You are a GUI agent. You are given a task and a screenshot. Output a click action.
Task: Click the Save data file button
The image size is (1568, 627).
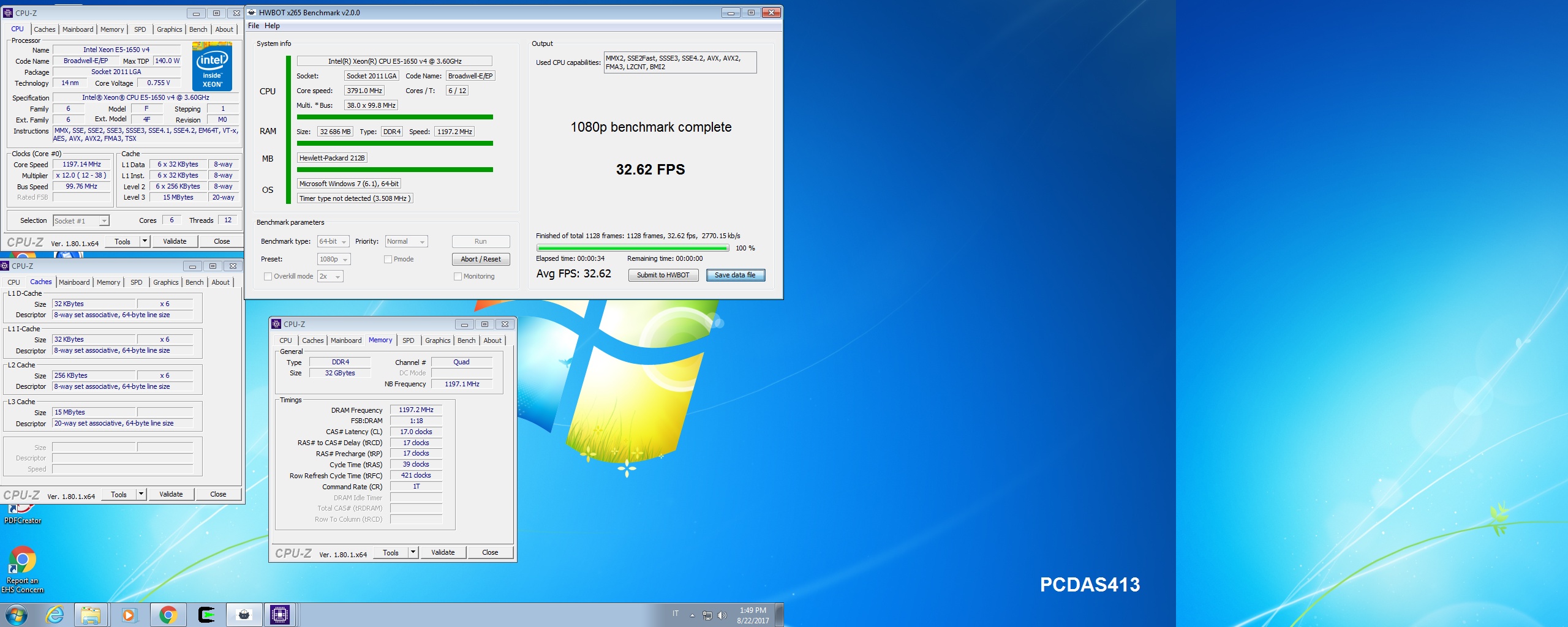coord(735,275)
